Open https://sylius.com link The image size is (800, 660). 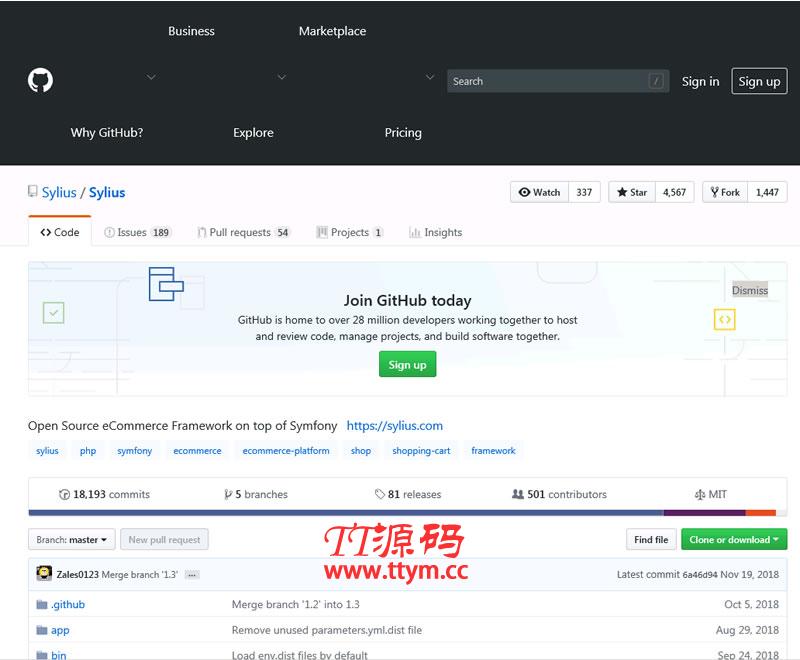[x=394, y=425]
